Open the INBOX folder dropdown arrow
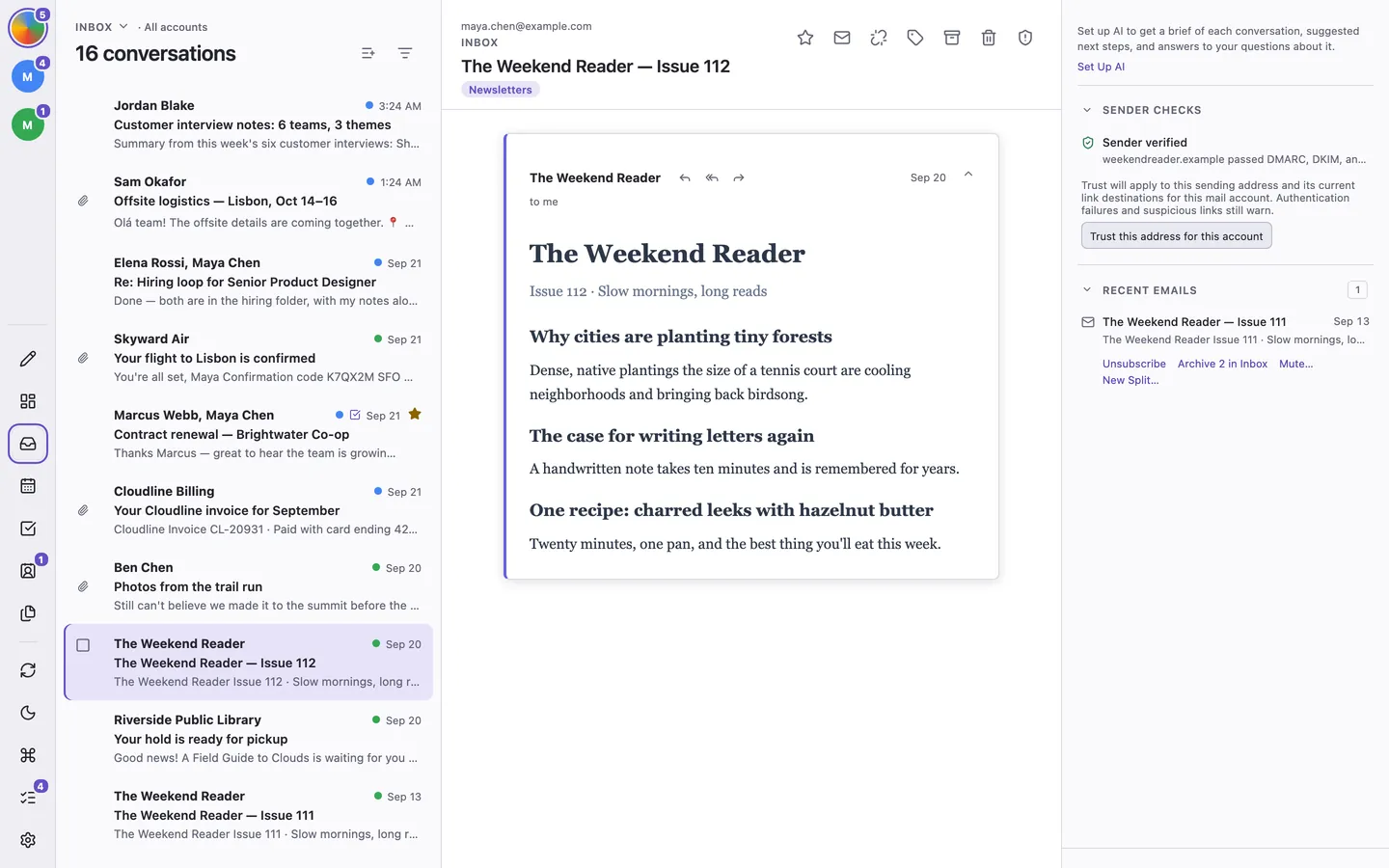 (x=123, y=27)
